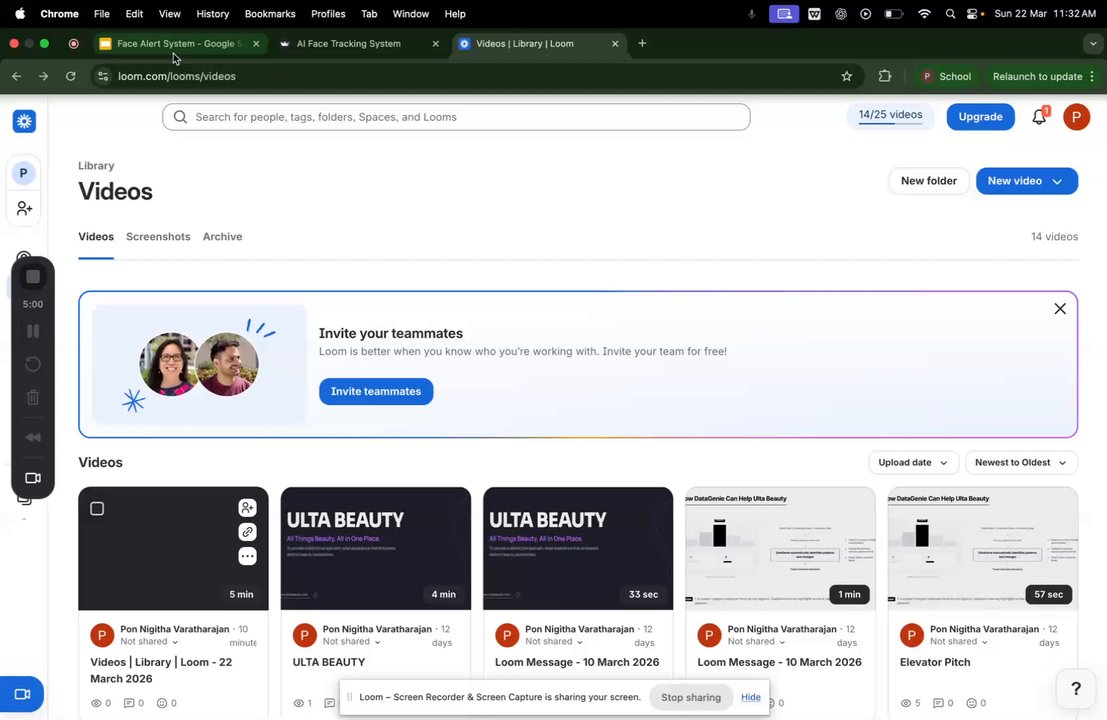Close the Videos | Library | Loom tab
The width and height of the screenshot is (1107, 720).
click(x=615, y=44)
